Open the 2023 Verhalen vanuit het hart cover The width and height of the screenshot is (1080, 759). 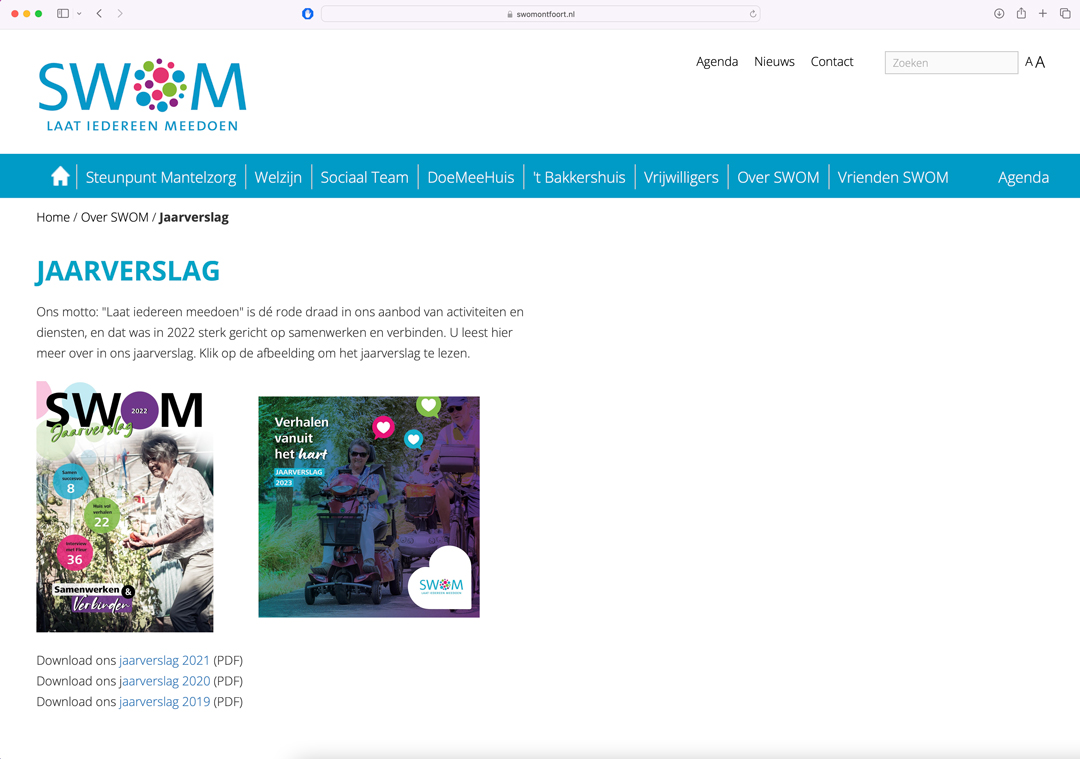pos(369,506)
